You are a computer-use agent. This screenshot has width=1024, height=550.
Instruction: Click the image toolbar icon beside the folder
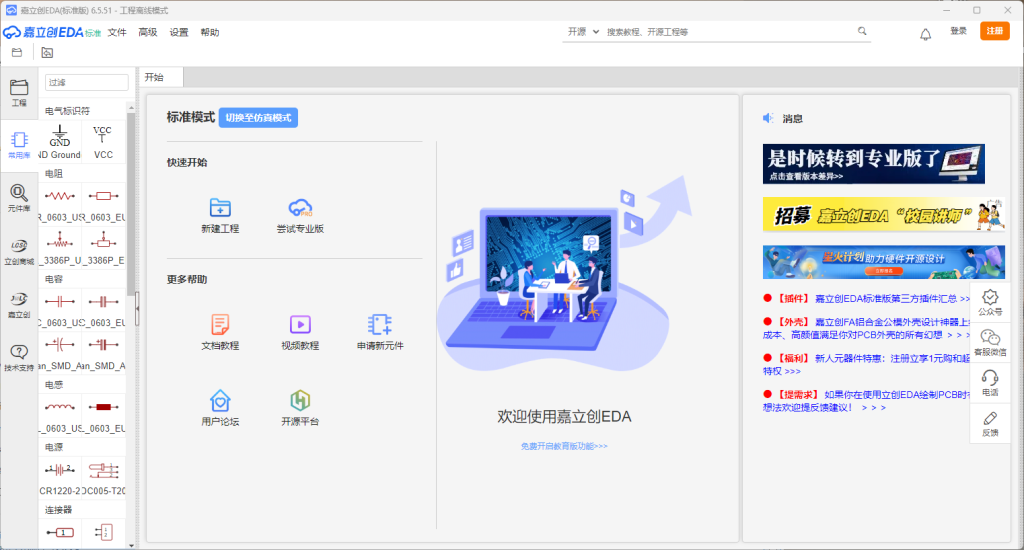pyautogui.click(x=47, y=52)
